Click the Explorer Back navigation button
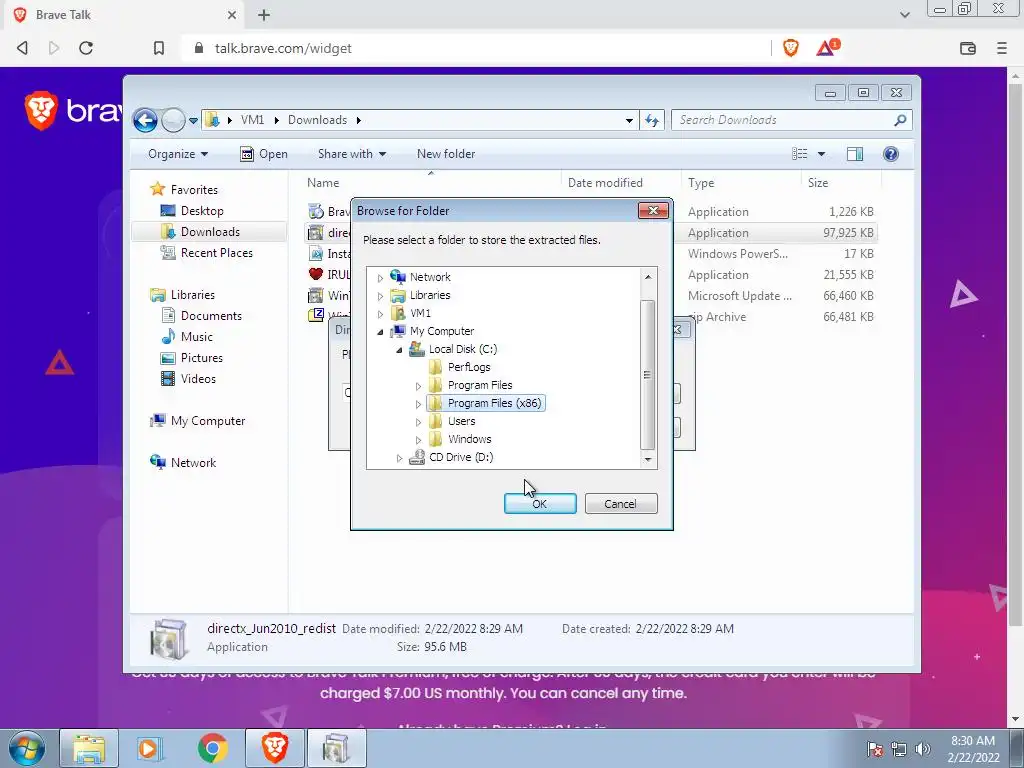Screen dimensions: 1024x768 tap(145, 120)
